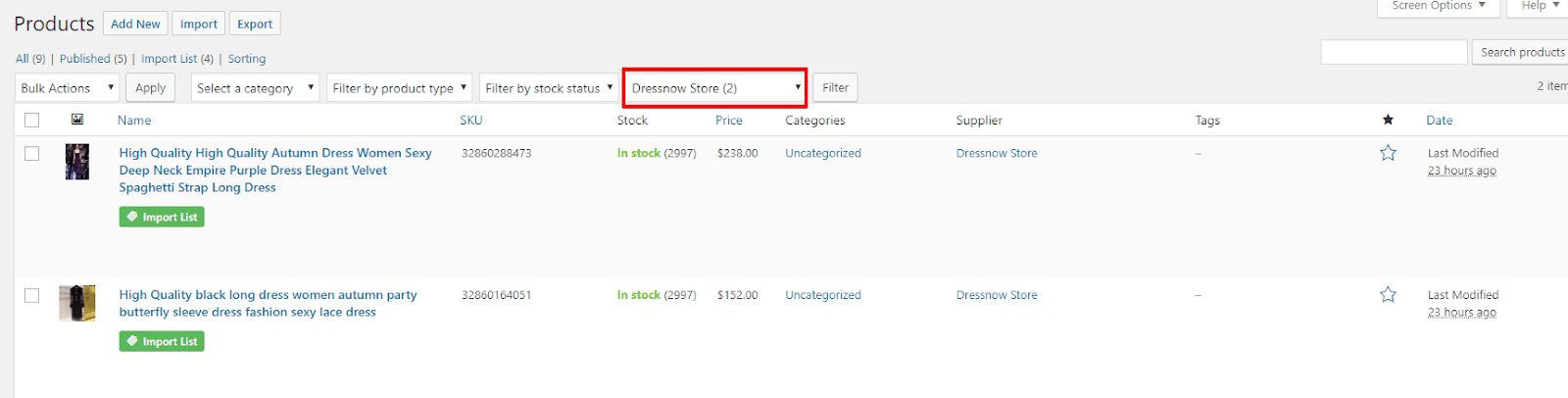Toggle featured star for black long dress
Image resolution: width=1568 pixels, height=398 pixels.
pos(1388,294)
